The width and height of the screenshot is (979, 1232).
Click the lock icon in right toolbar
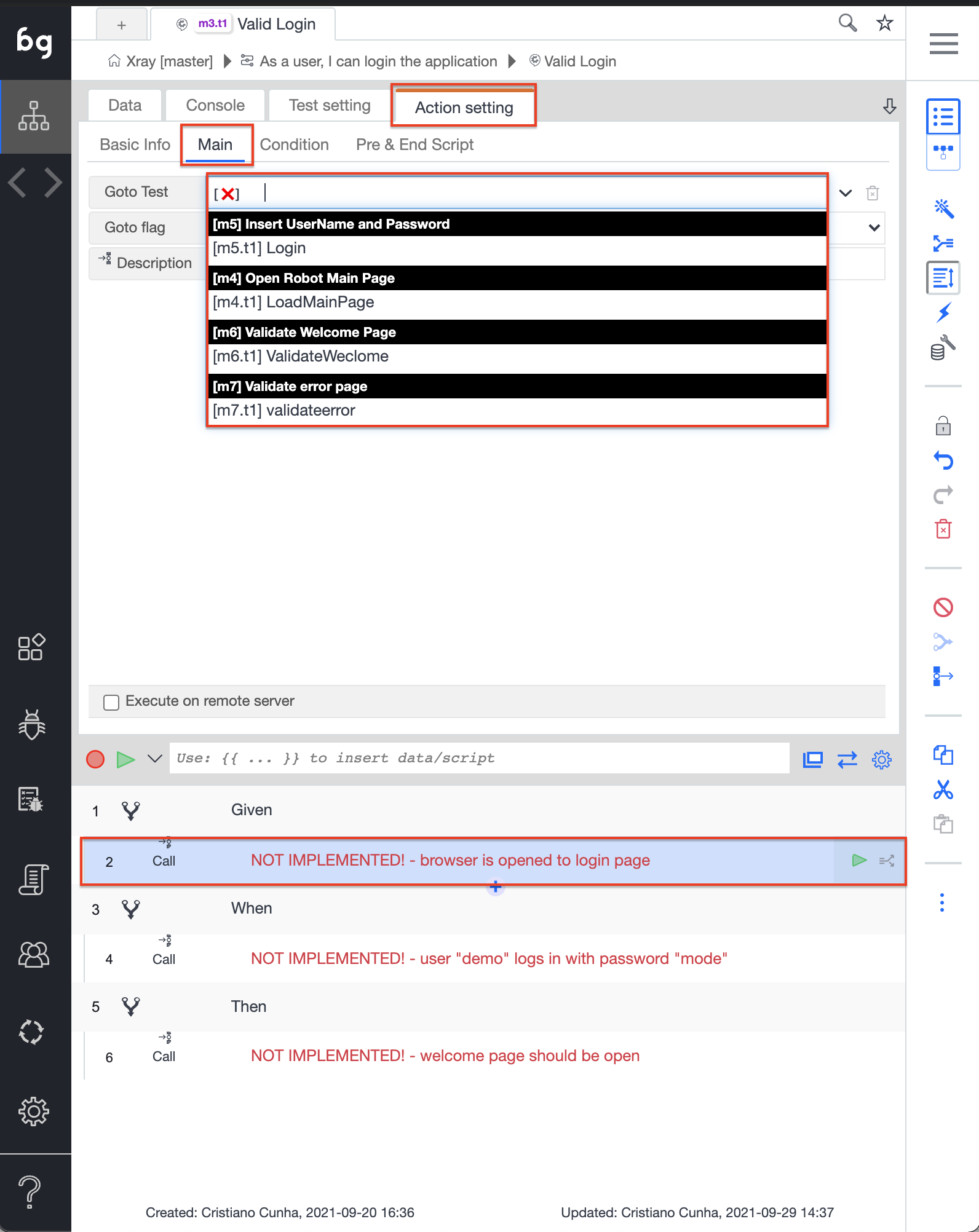[x=943, y=425]
